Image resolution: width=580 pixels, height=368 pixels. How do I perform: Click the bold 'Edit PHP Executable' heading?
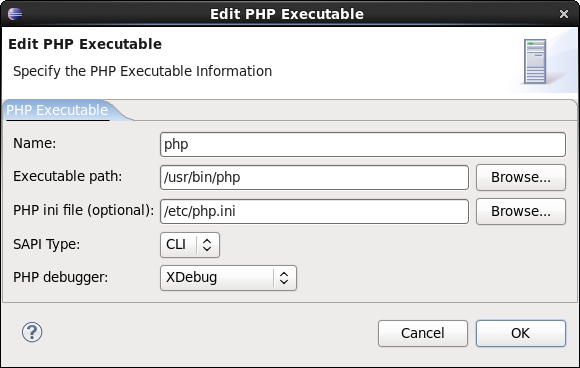coord(85,44)
